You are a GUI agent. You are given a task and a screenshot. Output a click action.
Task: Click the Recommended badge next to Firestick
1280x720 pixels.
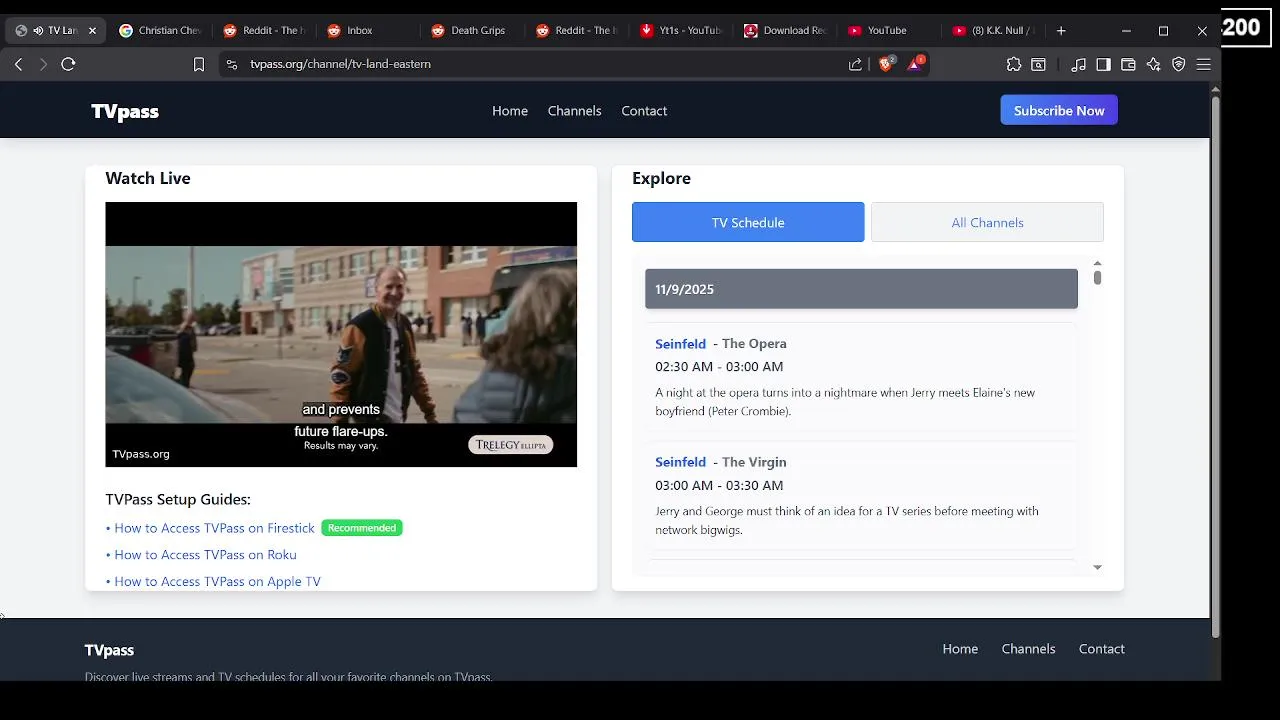click(362, 528)
